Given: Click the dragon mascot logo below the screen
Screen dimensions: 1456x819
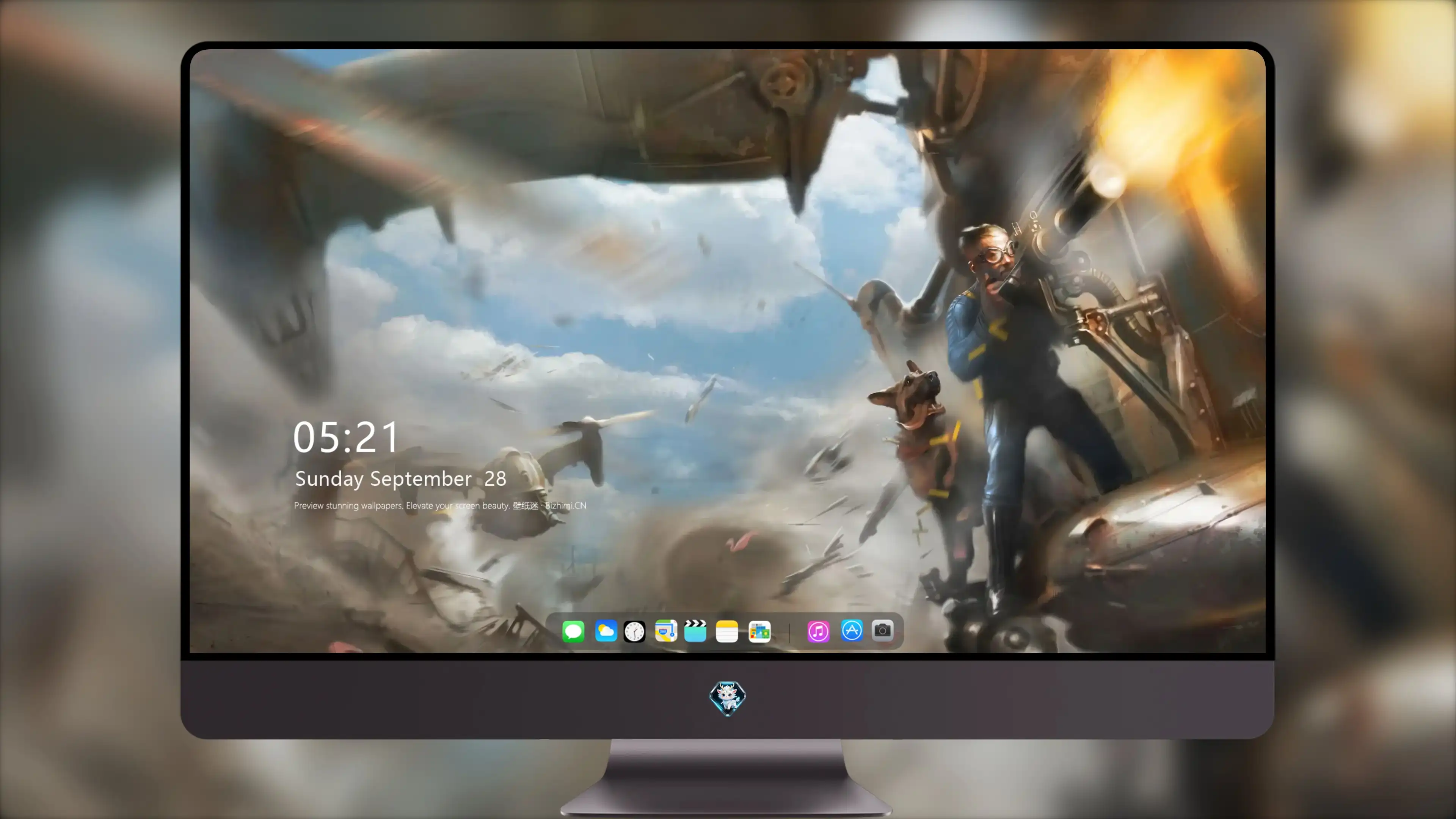Looking at the screenshot, I should (728, 698).
